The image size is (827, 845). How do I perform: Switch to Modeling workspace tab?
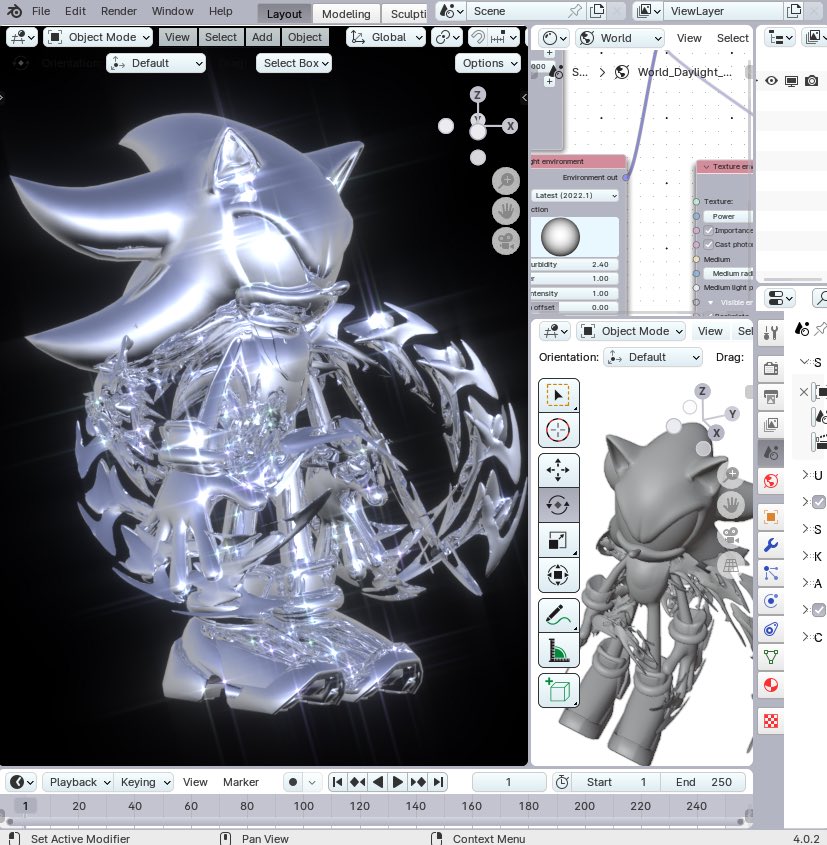(346, 14)
